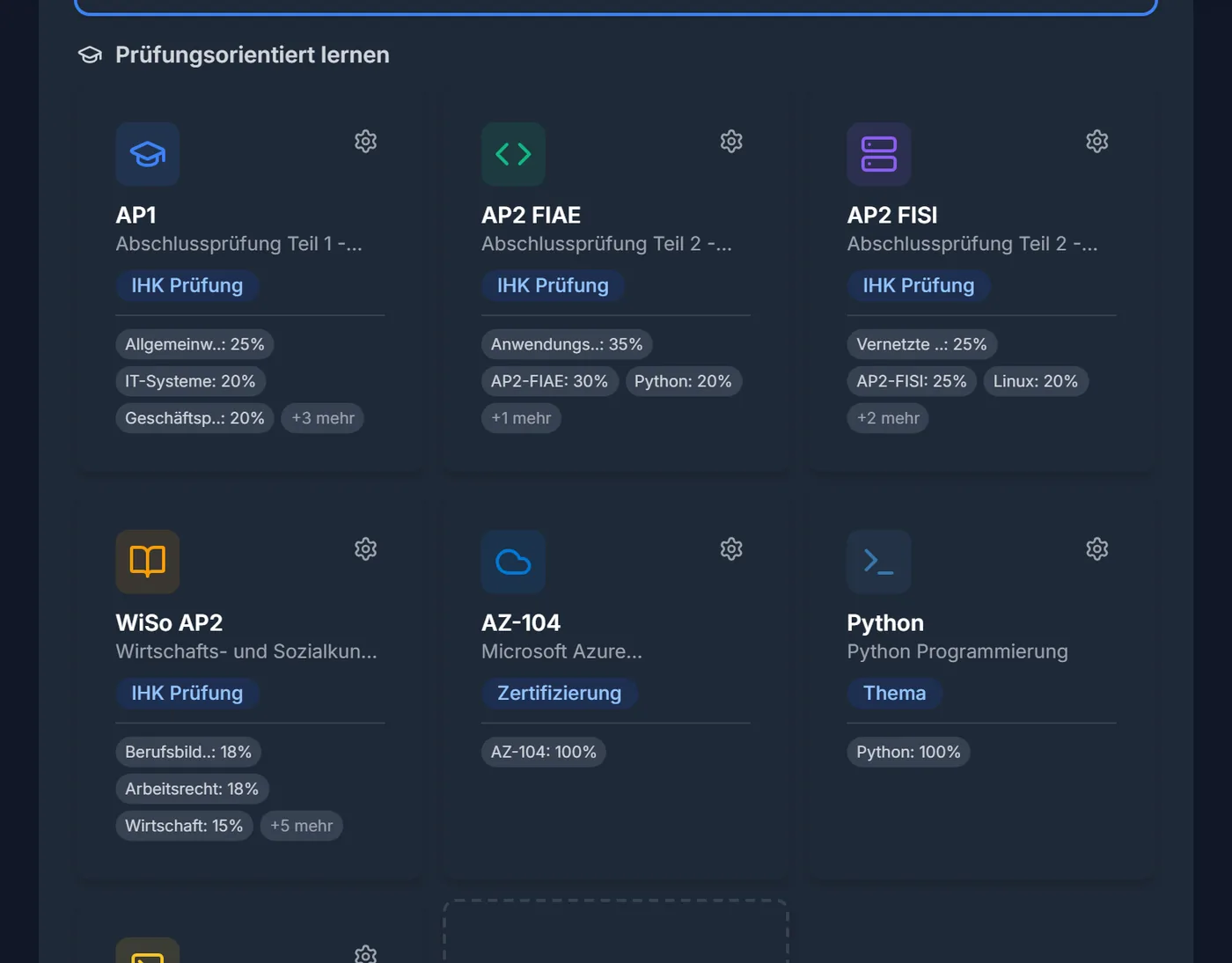Image resolution: width=1232 pixels, height=963 pixels.
Task: Click the 'Python: 20%' chip
Action: click(x=683, y=381)
